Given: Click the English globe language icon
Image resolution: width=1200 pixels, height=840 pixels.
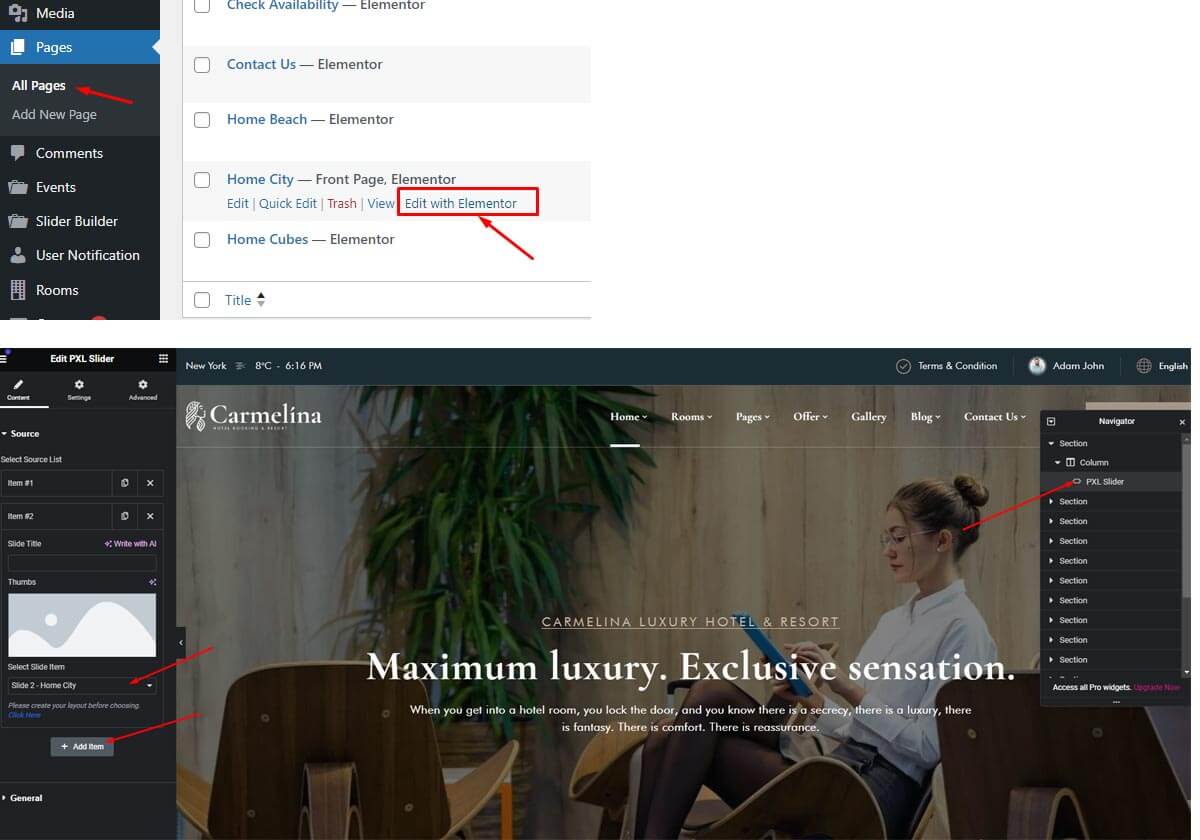Looking at the screenshot, I should pyautogui.click(x=1145, y=366).
